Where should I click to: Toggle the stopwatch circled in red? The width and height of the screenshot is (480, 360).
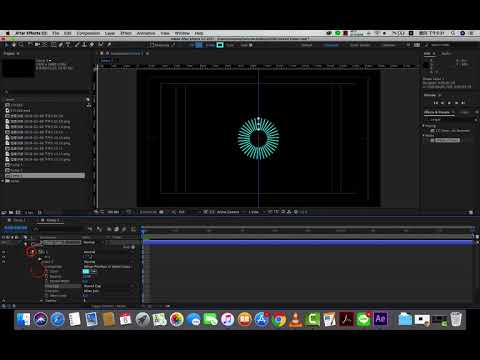click(x=32, y=252)
